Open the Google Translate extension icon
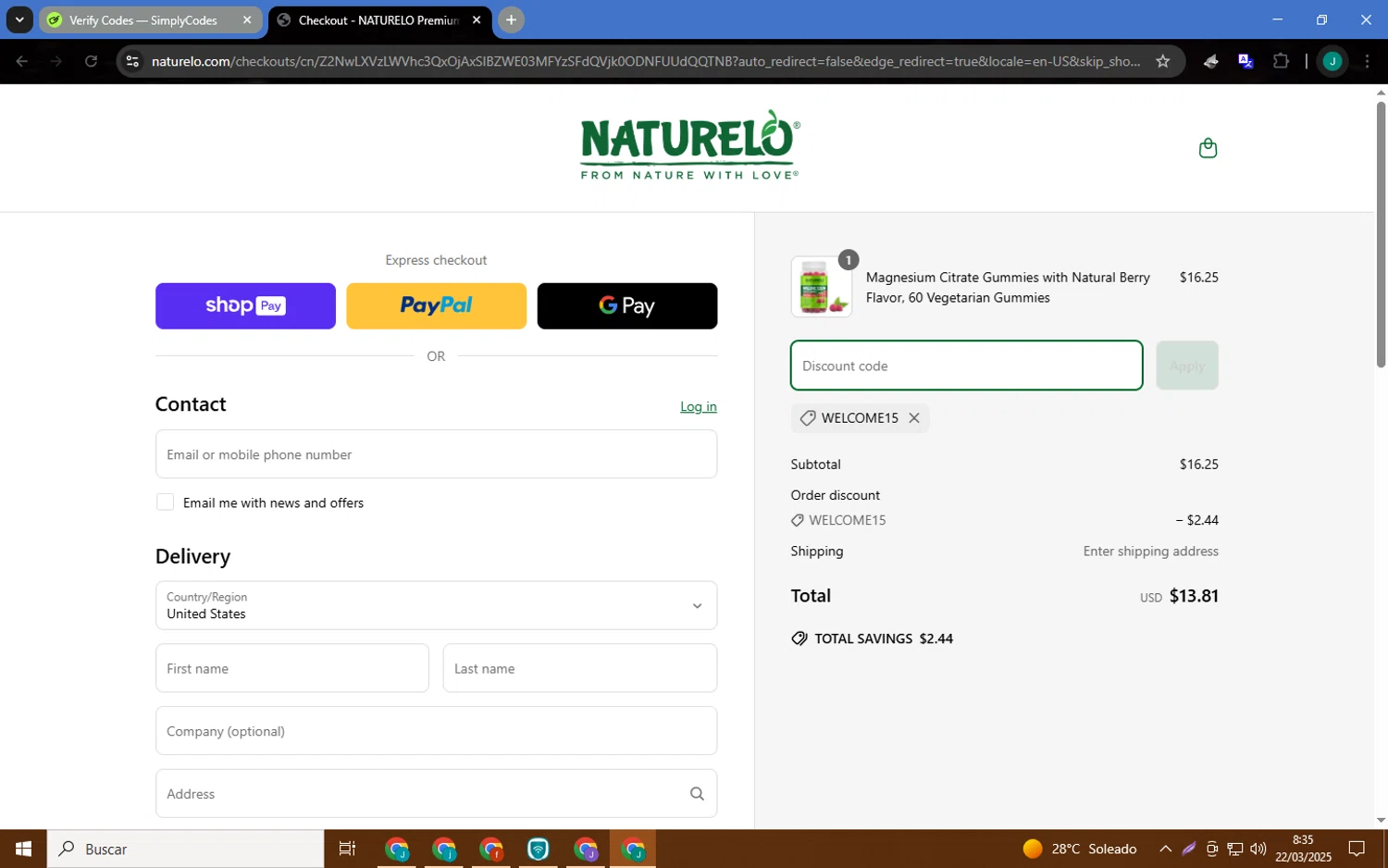 [1245, 61]
